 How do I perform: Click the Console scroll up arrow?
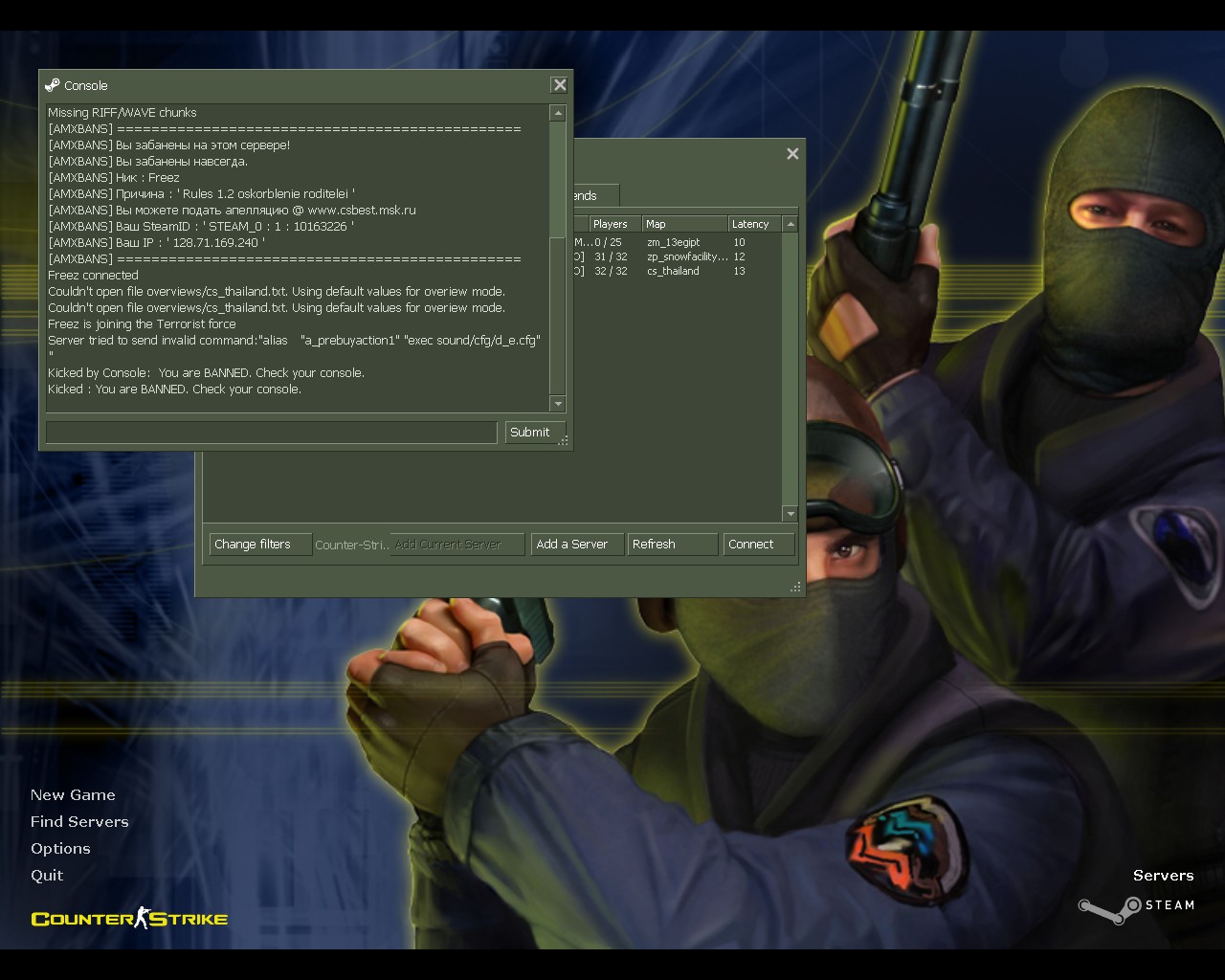point(558,113)
